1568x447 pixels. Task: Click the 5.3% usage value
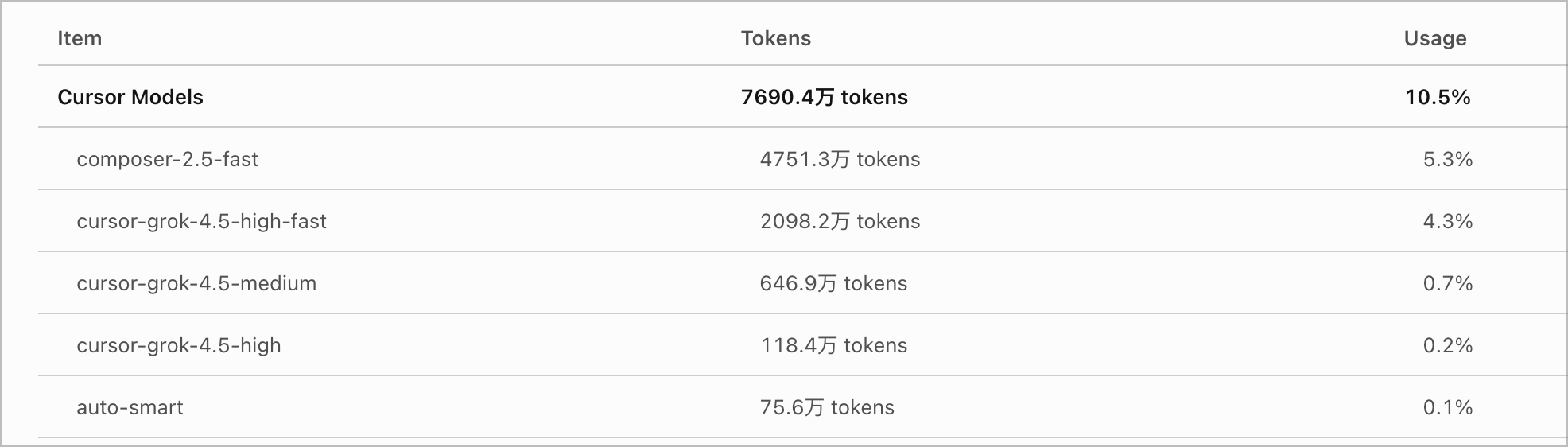[x=1448, y=159]
